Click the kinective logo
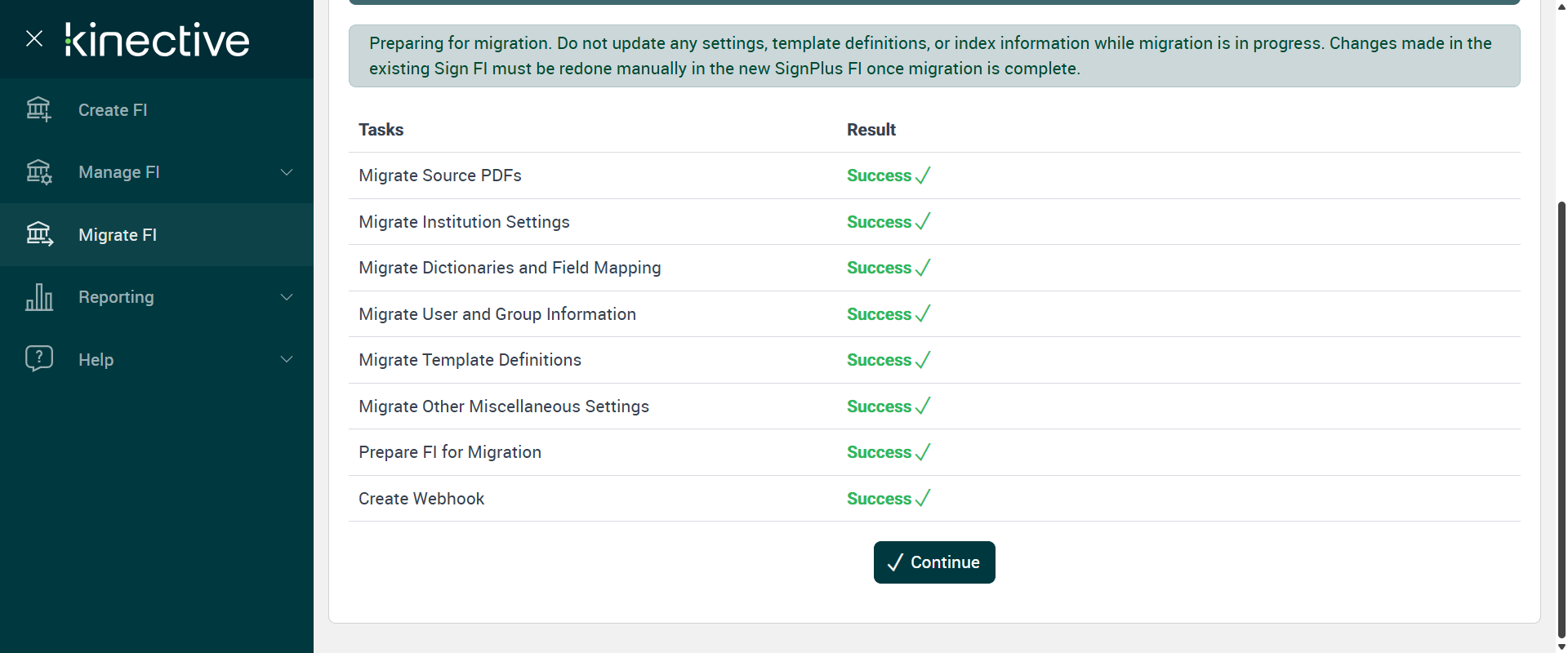The width and height of the screenshot is (1568, 653). 158,40
